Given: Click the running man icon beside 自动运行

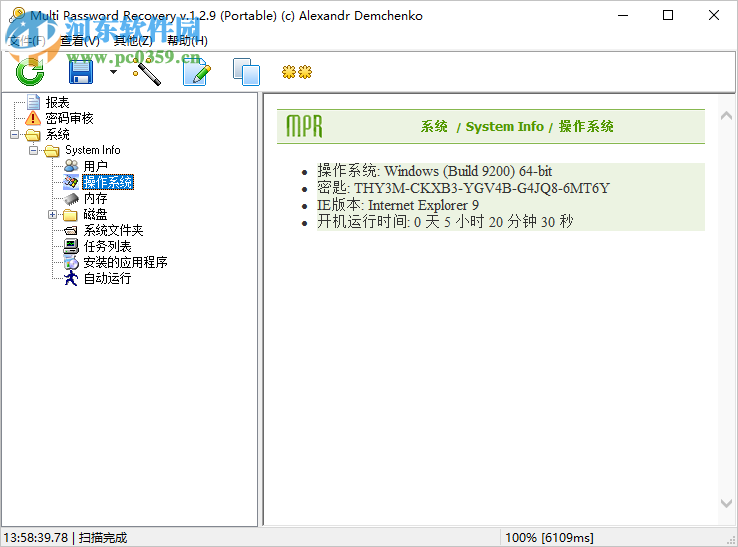Looking at the screenshot, I should [x=71, y=278].
